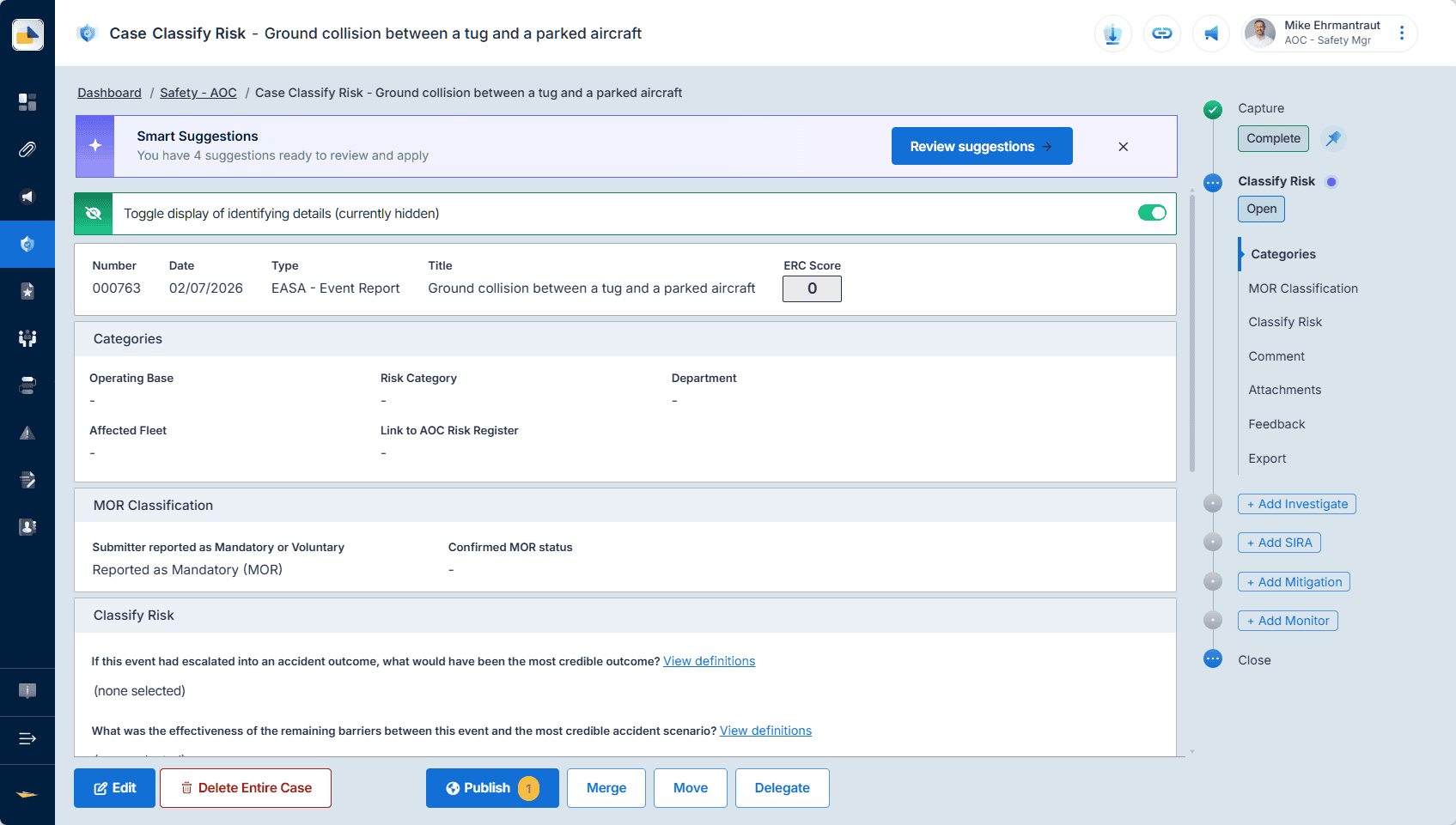
Task: Click the hidden-eye icon on the toggle banner
Action: (94, 214)
